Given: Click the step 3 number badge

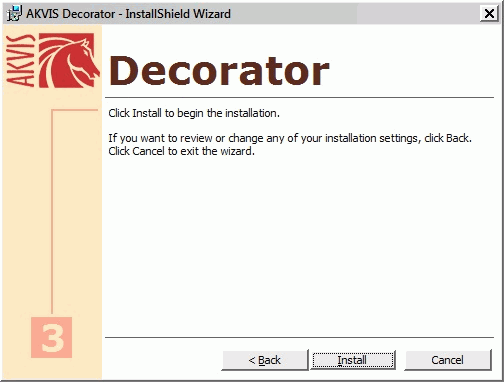Looking at the screenshot, I should pyautogui.click(x=52, y=337).
